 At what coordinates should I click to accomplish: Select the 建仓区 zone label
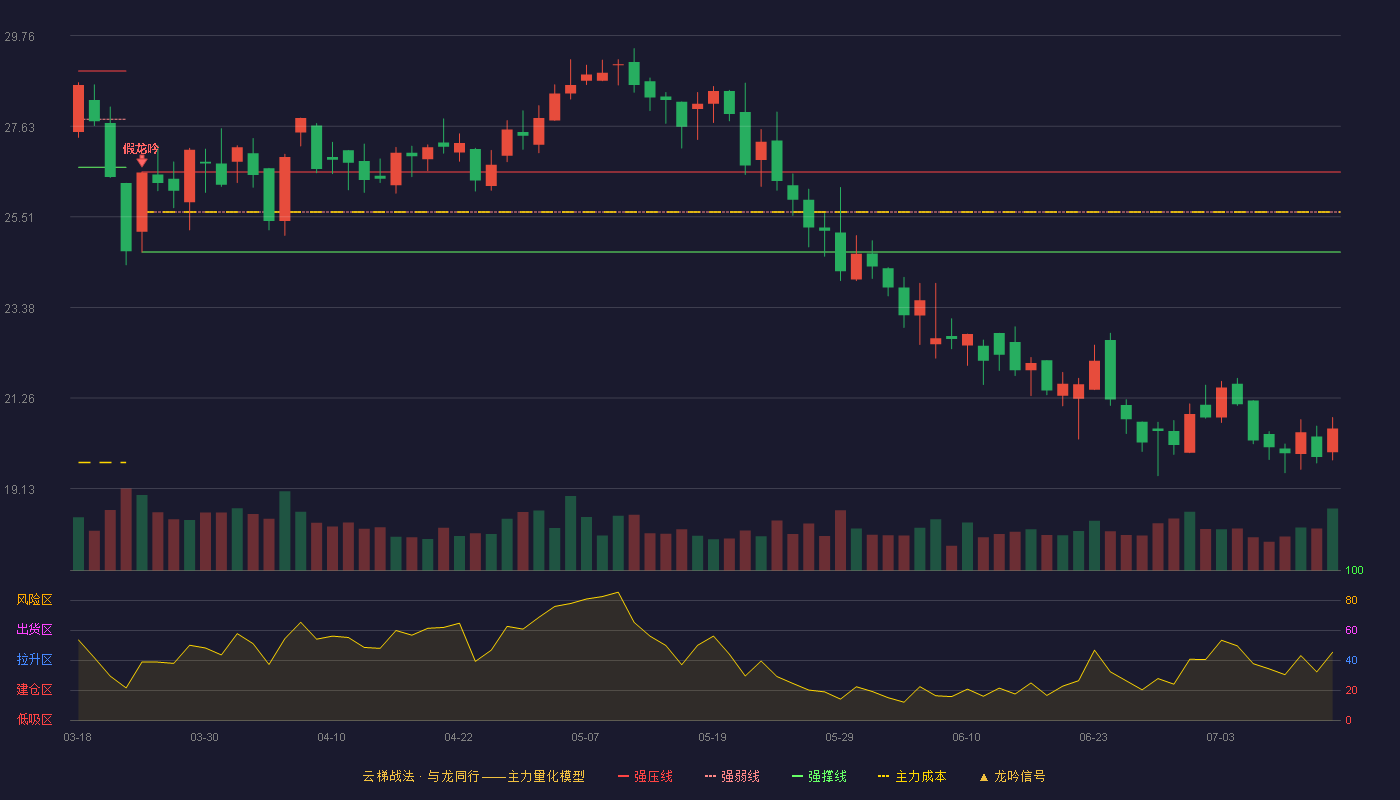tap(34, 690)
